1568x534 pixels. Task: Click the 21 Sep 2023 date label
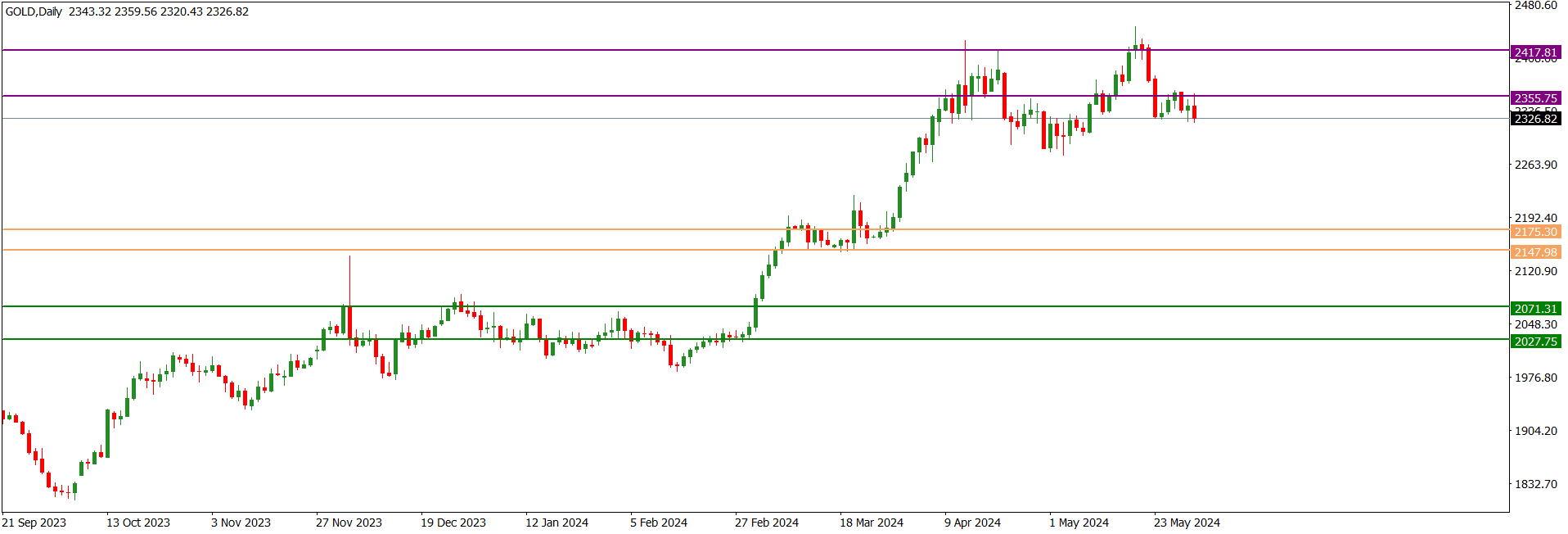[34, 523]
